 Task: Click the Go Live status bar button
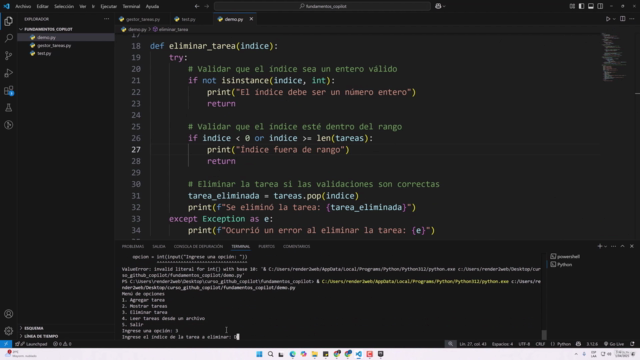pyautogui.click(x=614, y=344)
